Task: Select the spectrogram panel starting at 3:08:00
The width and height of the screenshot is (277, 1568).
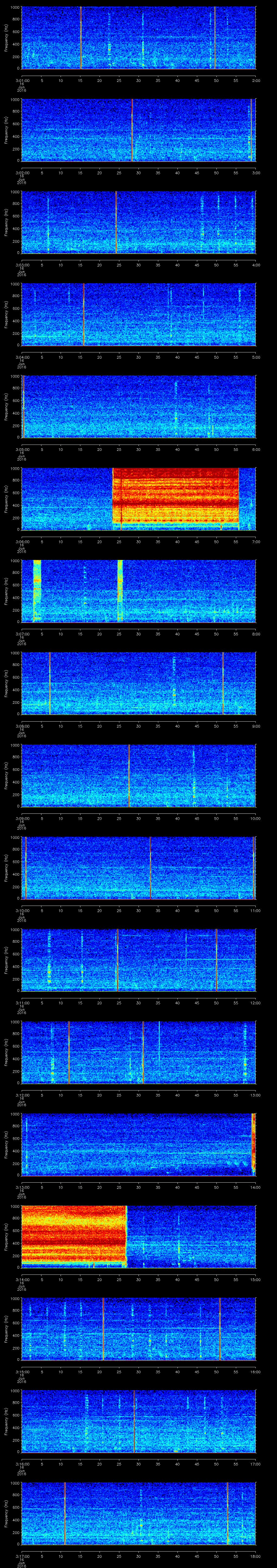Action: pyautogui.click(x=139, y=683)
